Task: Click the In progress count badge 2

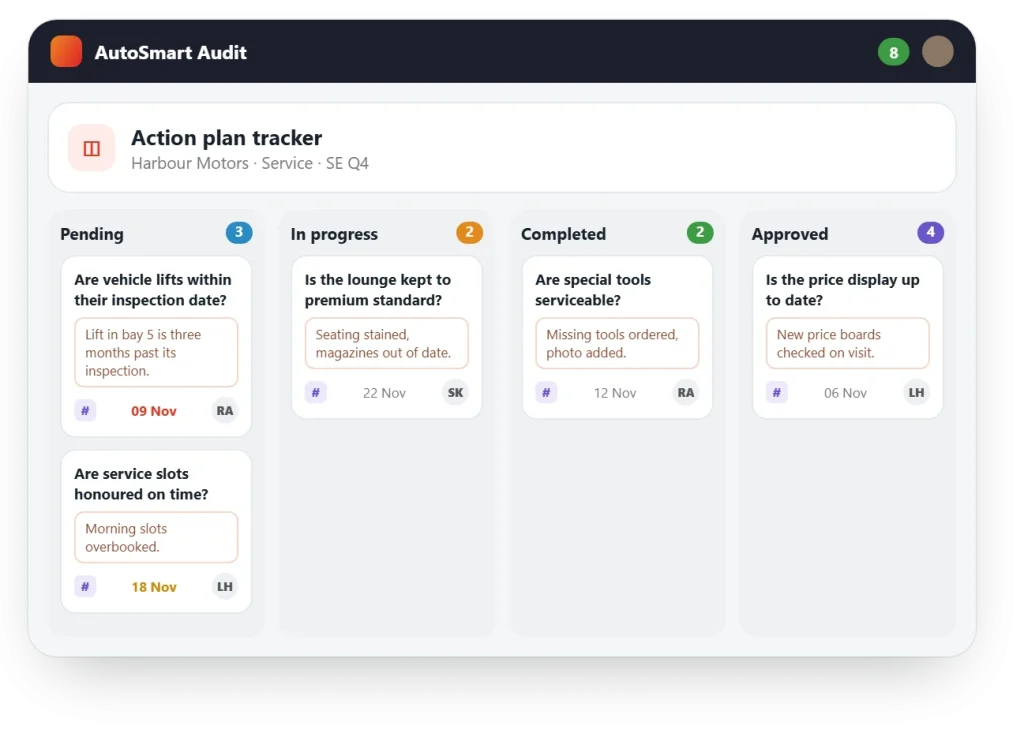Action: [470, 232]
